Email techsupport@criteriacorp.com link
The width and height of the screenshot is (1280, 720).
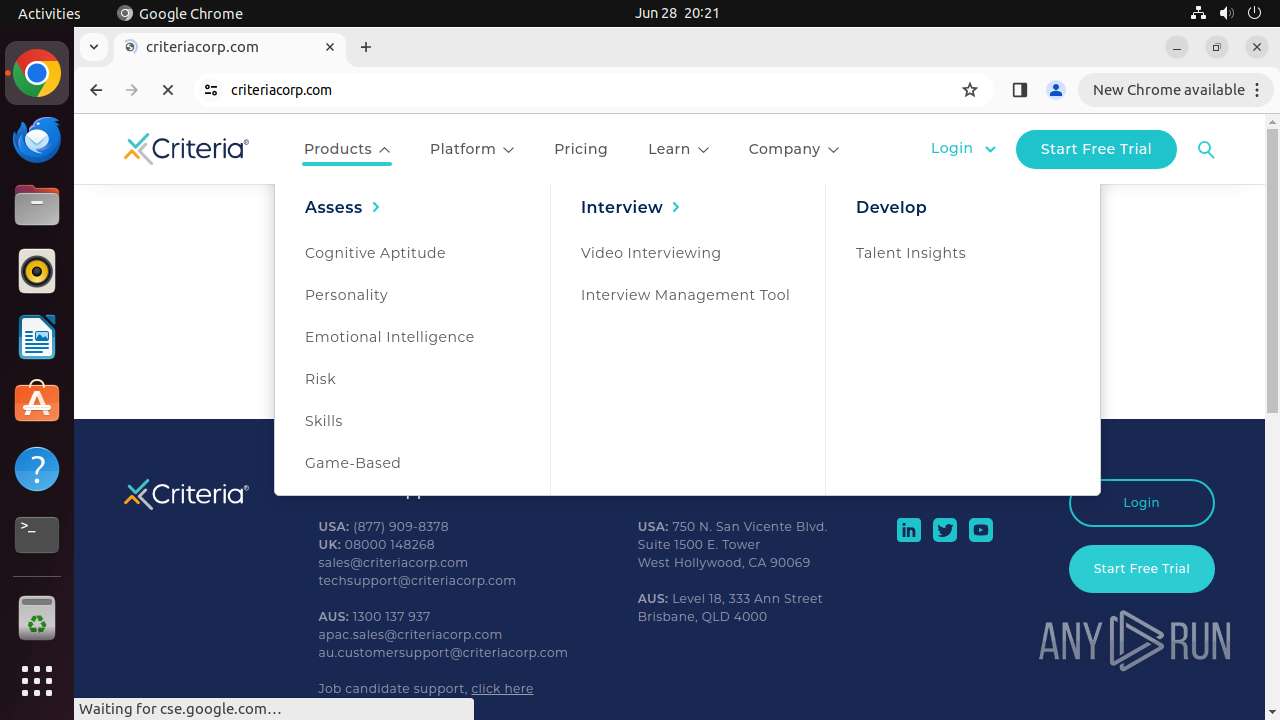[417, 581]
